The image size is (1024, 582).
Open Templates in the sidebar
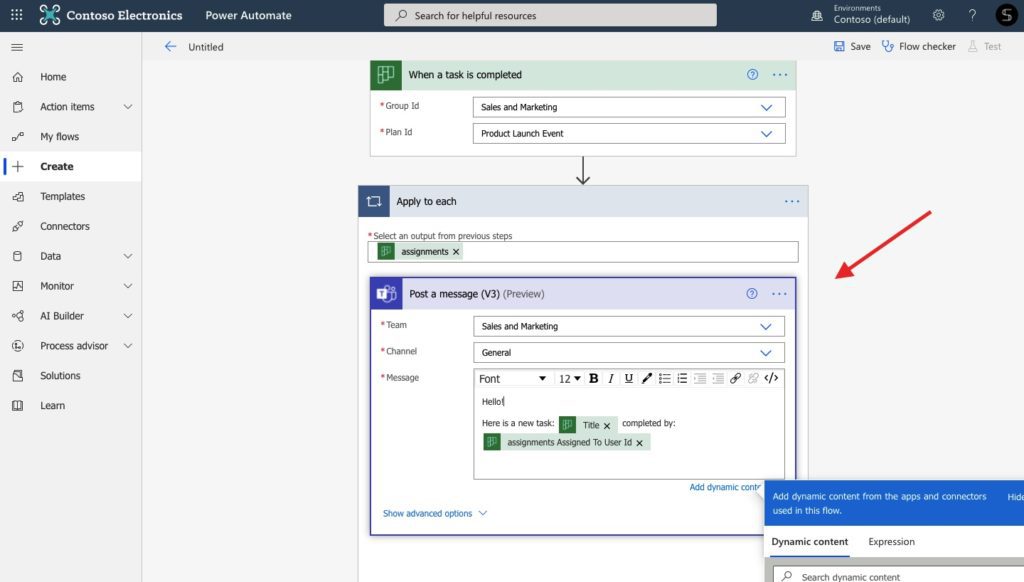(71, 196)
